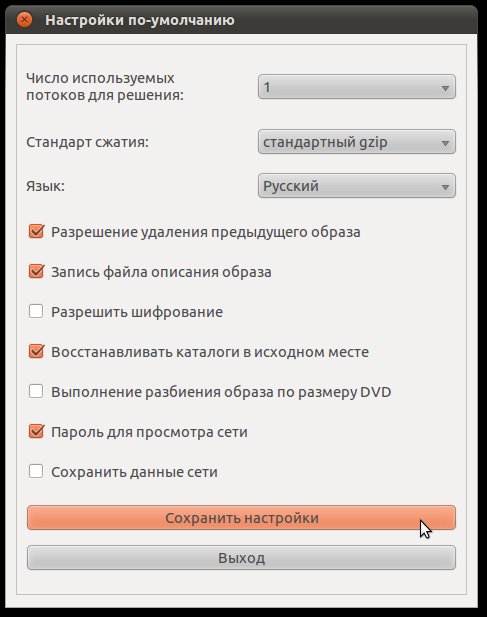Viewport: 487px width, 617px height.
Task: Toggle Восстанавливать каталоги в исходном месте
Action: pyautogui.click(x=36, y=351)
